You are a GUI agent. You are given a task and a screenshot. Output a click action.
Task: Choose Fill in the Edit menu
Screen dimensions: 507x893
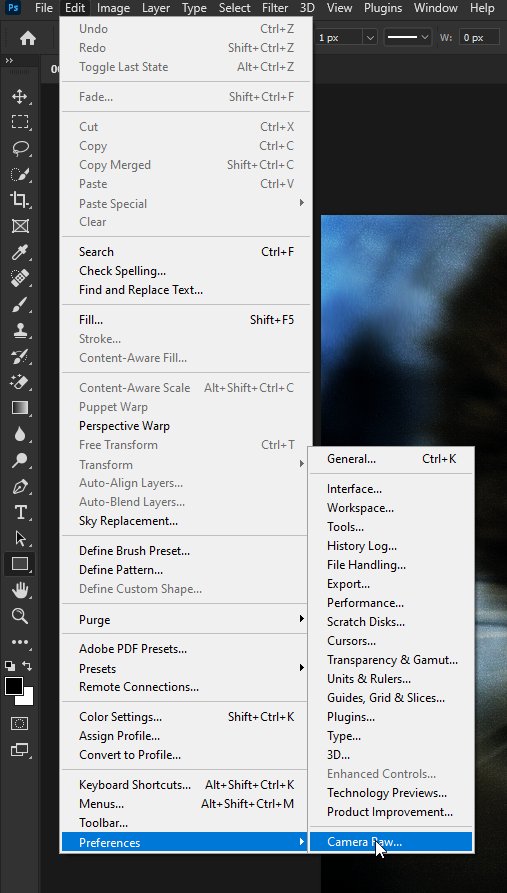[186, 320]
